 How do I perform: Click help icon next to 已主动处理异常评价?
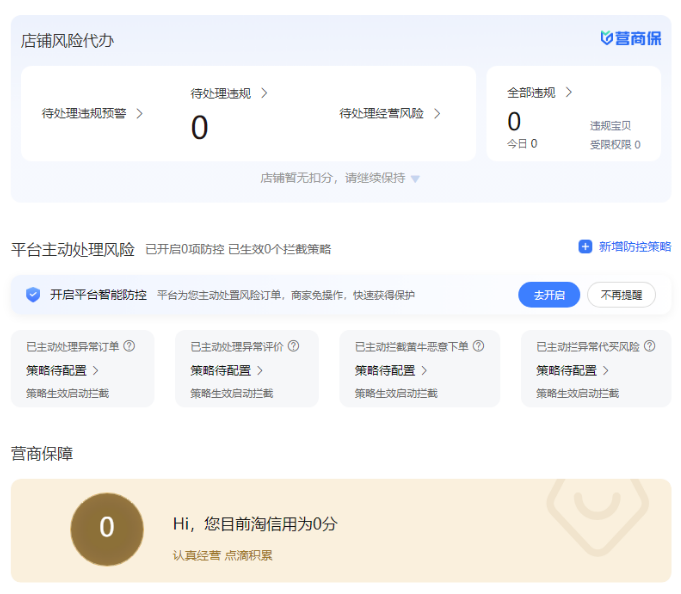tap(293, 346)
